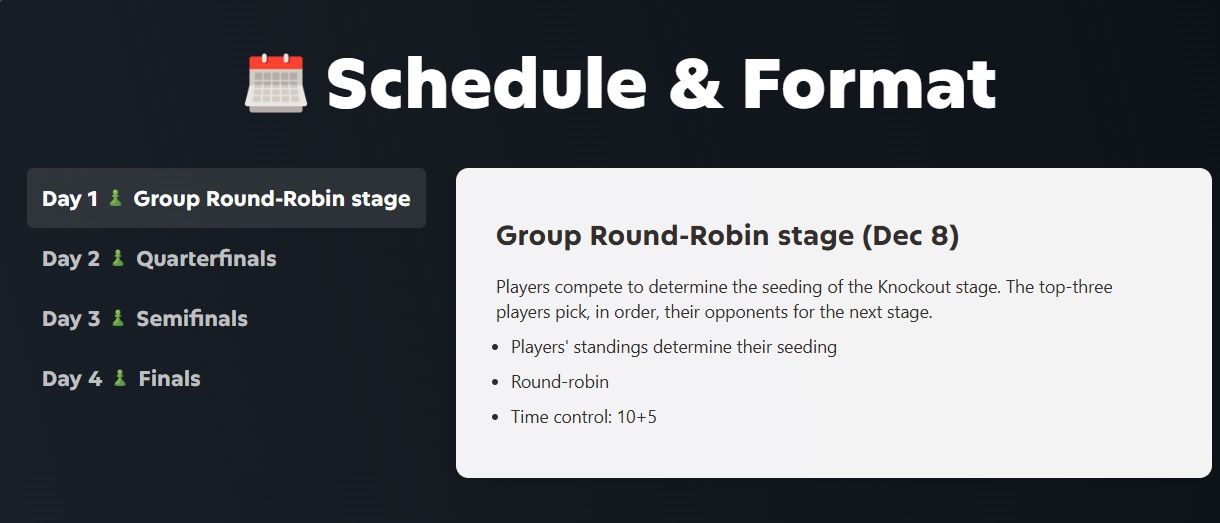1220x523 pixels.
Task: Switch to the Day 2 Quarterfinals tab
Action: pyautogui.click(x=159, y=258)
